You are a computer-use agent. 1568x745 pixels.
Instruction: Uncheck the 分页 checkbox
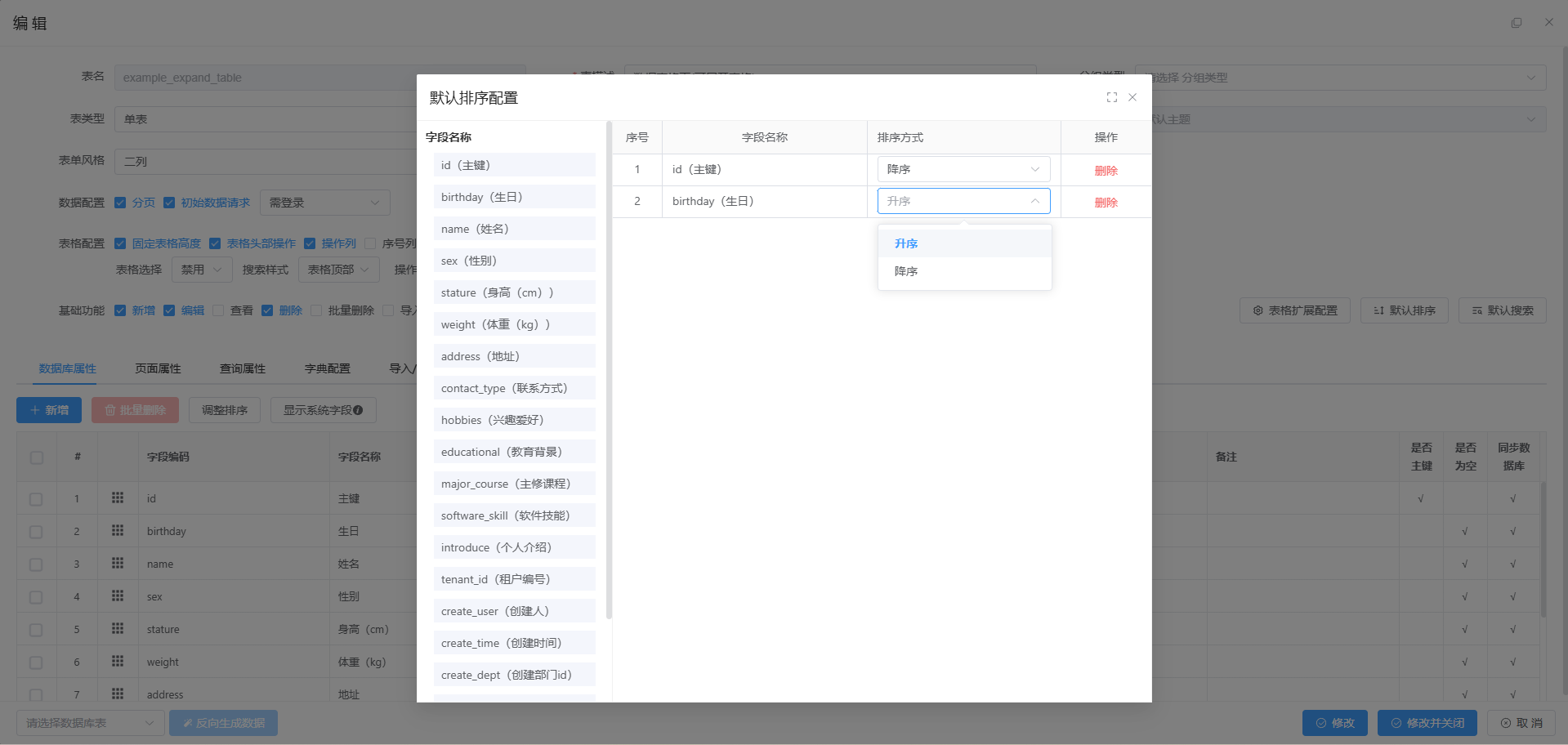point(120,203)
